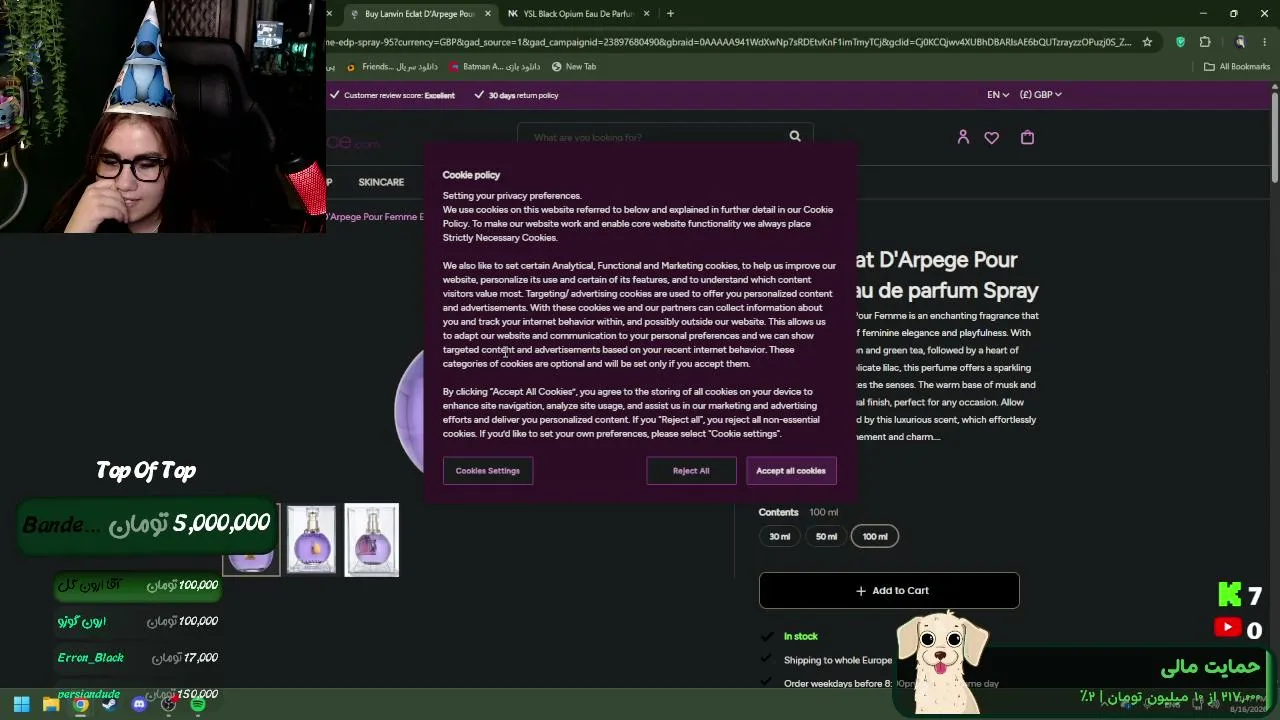Pick the 100 ml size option
Screen dimensions: 1280x720
click(875, 536)
